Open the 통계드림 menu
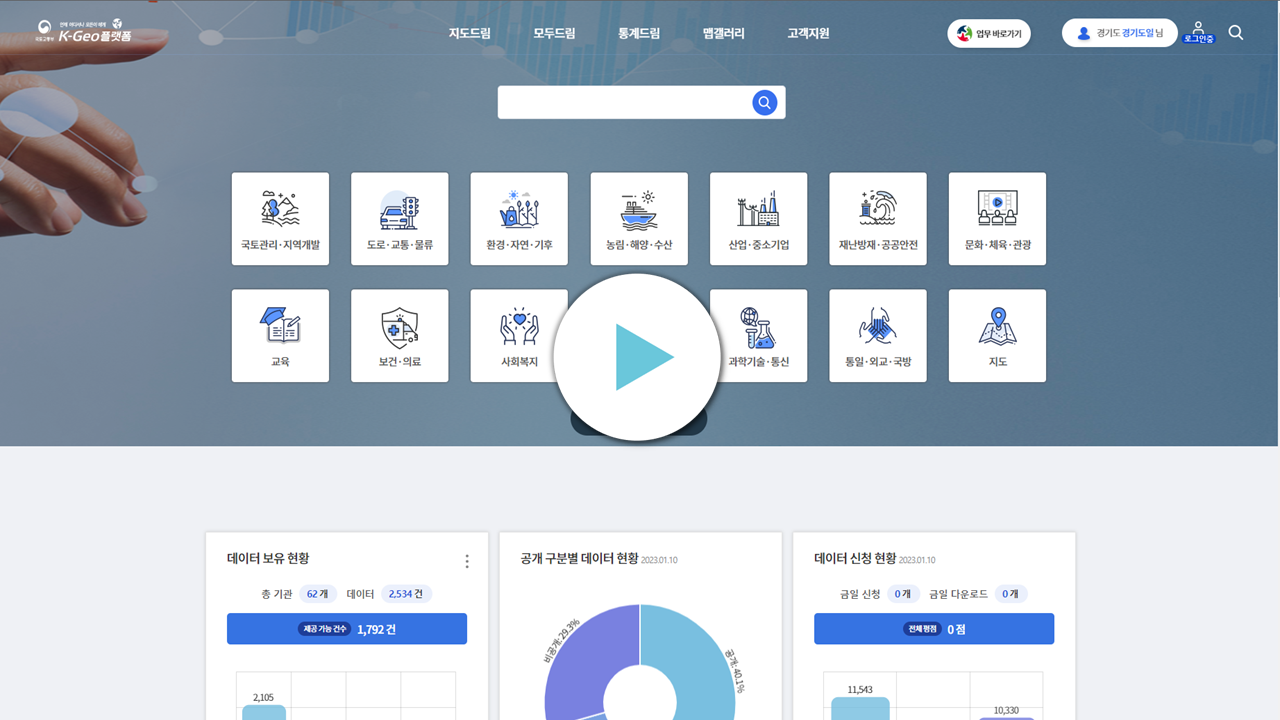Image resolution: width=1280 pixels, height=720 pixels. pyautogui.click(x=639, y=33)
